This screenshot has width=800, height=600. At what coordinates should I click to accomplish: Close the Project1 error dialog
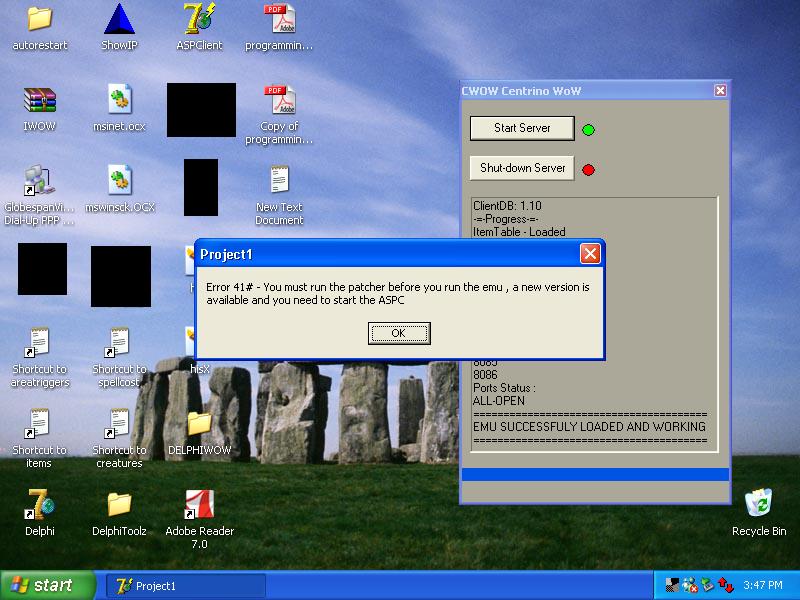(x=590, y=254)
